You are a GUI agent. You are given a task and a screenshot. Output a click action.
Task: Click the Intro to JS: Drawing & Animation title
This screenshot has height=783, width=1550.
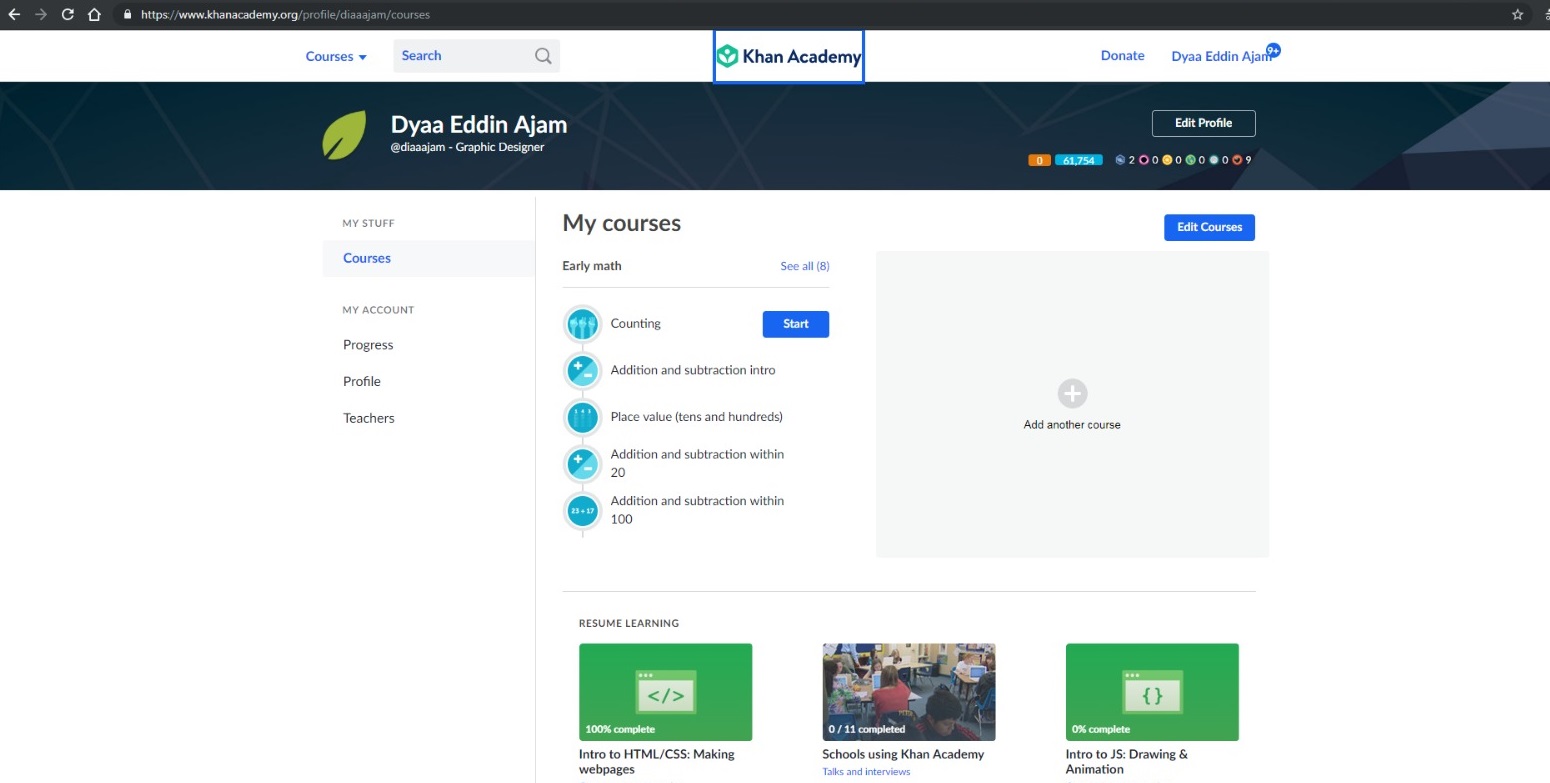1127,762
